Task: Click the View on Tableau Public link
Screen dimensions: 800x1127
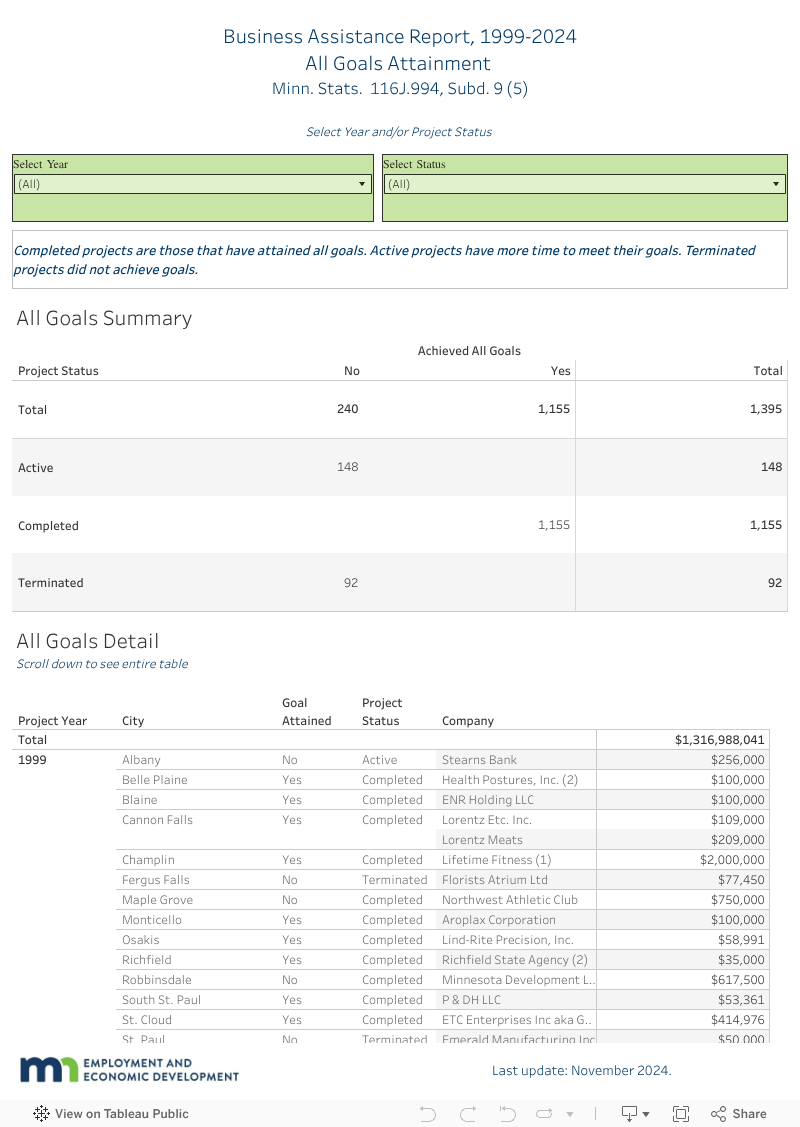Action: coord(121,1113)
